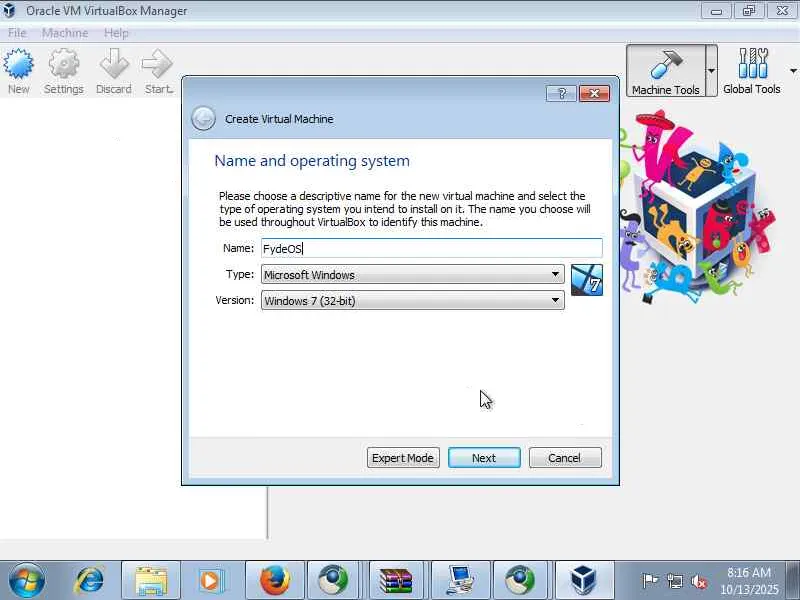Select Machine Tools hammer button

tap(665, 71)
